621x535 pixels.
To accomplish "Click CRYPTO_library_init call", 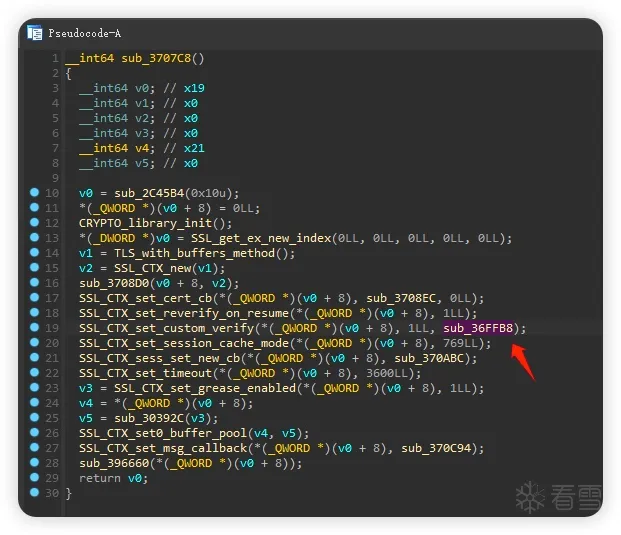I will pyautogui.click(x=145, y=223).
